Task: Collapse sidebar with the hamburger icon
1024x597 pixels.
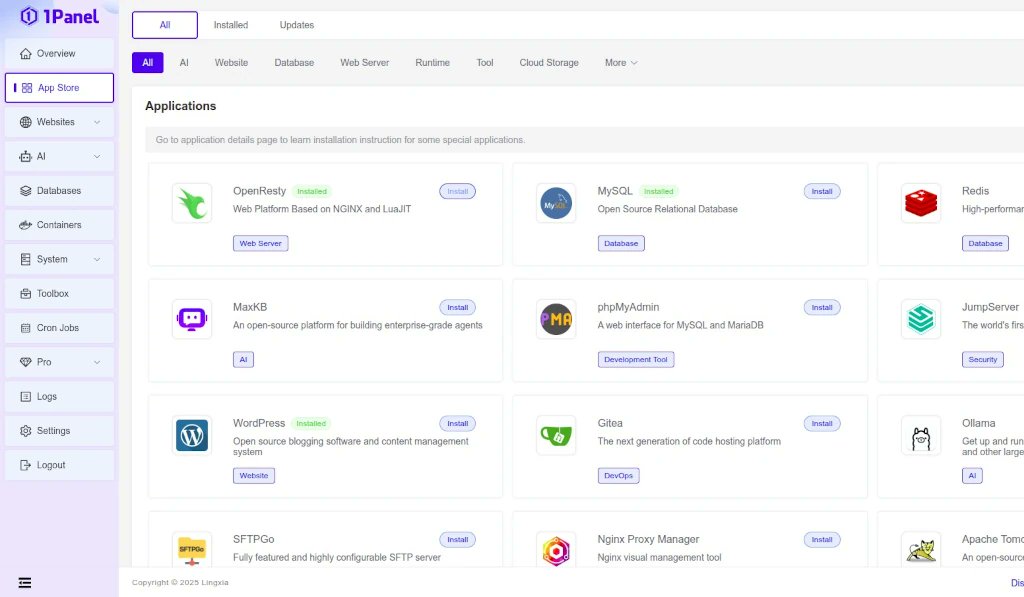Action: [25, 583]
